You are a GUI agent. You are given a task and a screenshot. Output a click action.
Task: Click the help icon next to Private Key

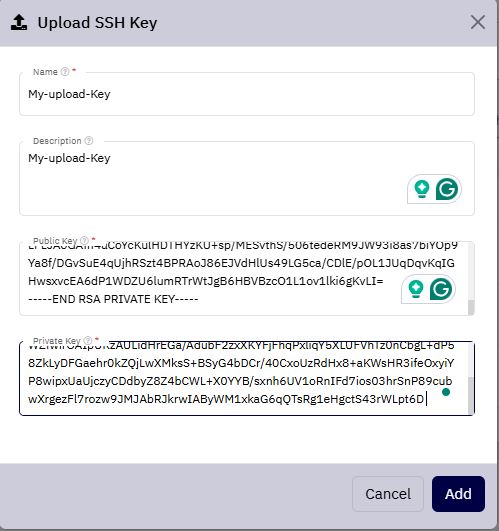click(88, 340)
